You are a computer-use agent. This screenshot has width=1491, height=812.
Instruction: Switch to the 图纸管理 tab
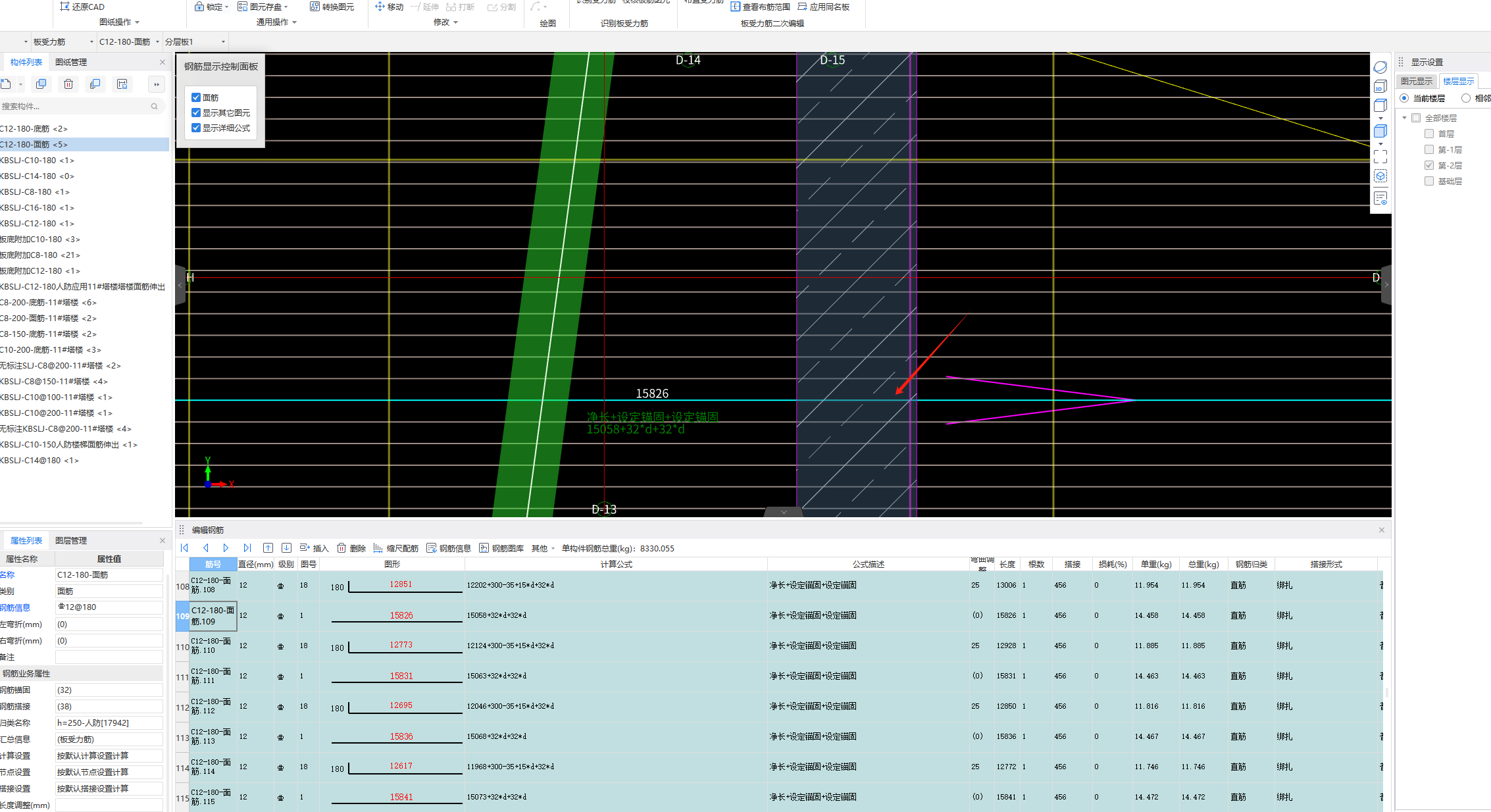(71, 62)
